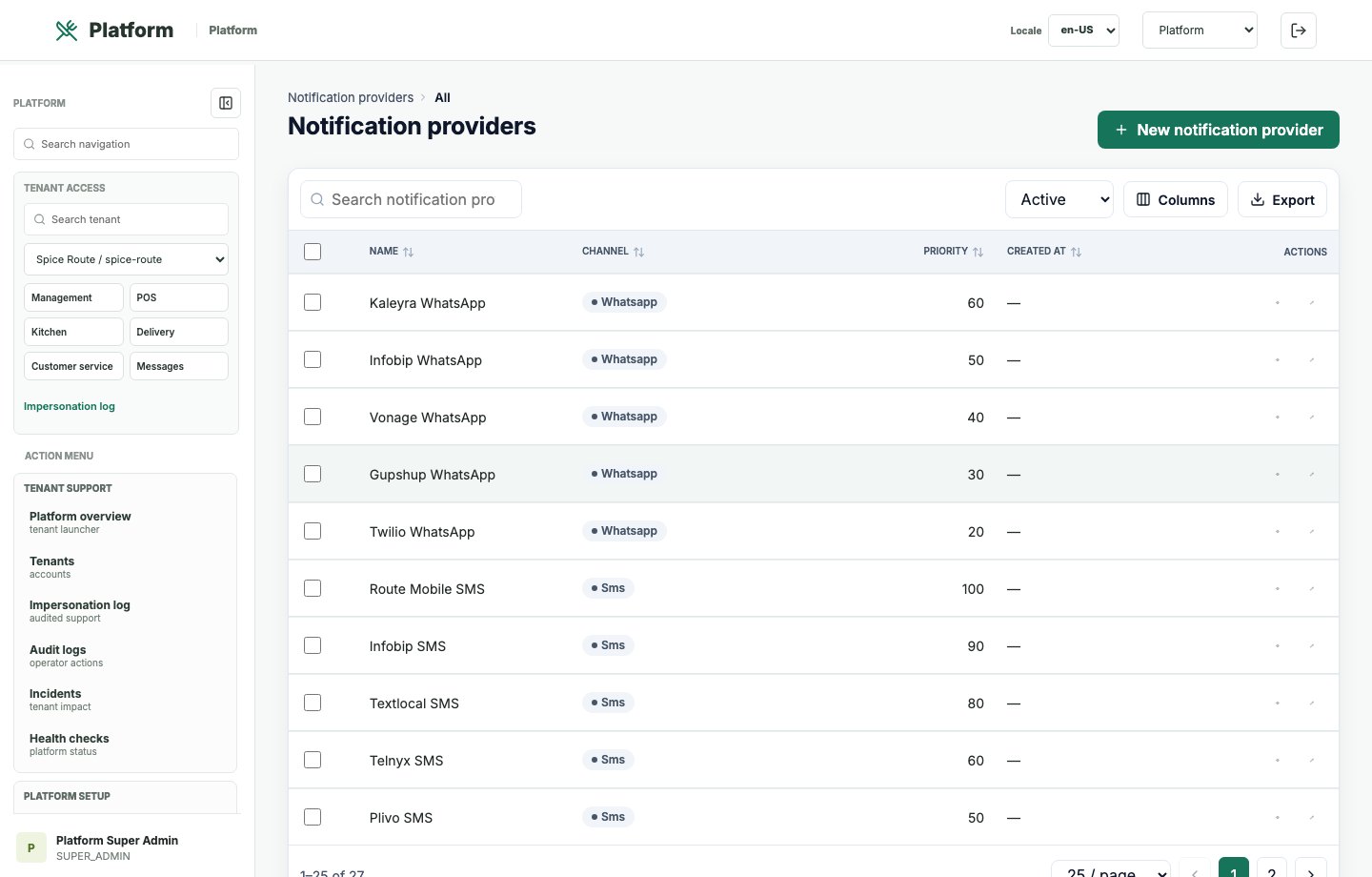Viewport: 1372px width, 877px height.
Task: Click the pencil edit icon for Textlocal SMS
Action: [x=1312, y=704]
